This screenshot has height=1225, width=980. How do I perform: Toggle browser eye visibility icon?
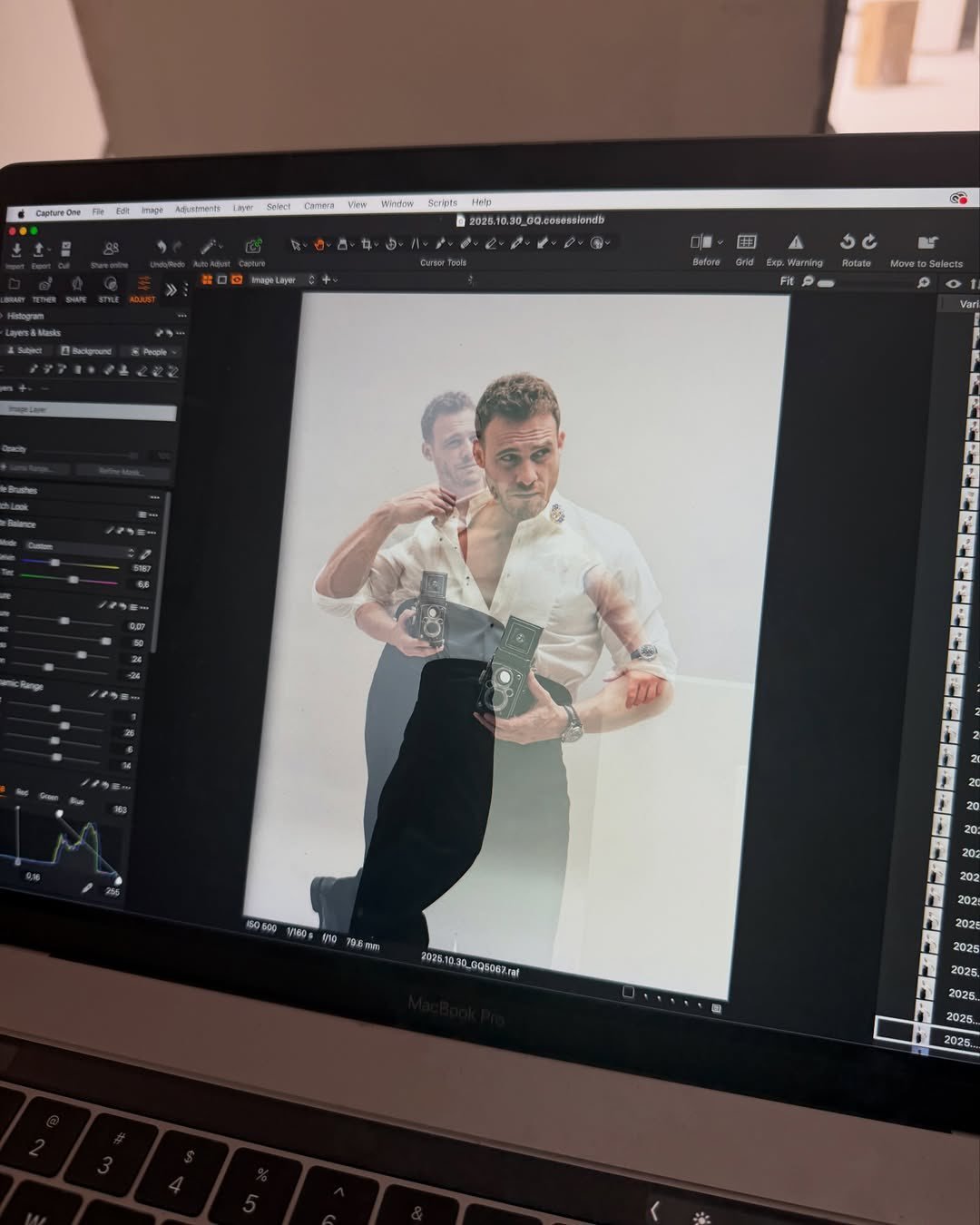(x=953, y=284)
